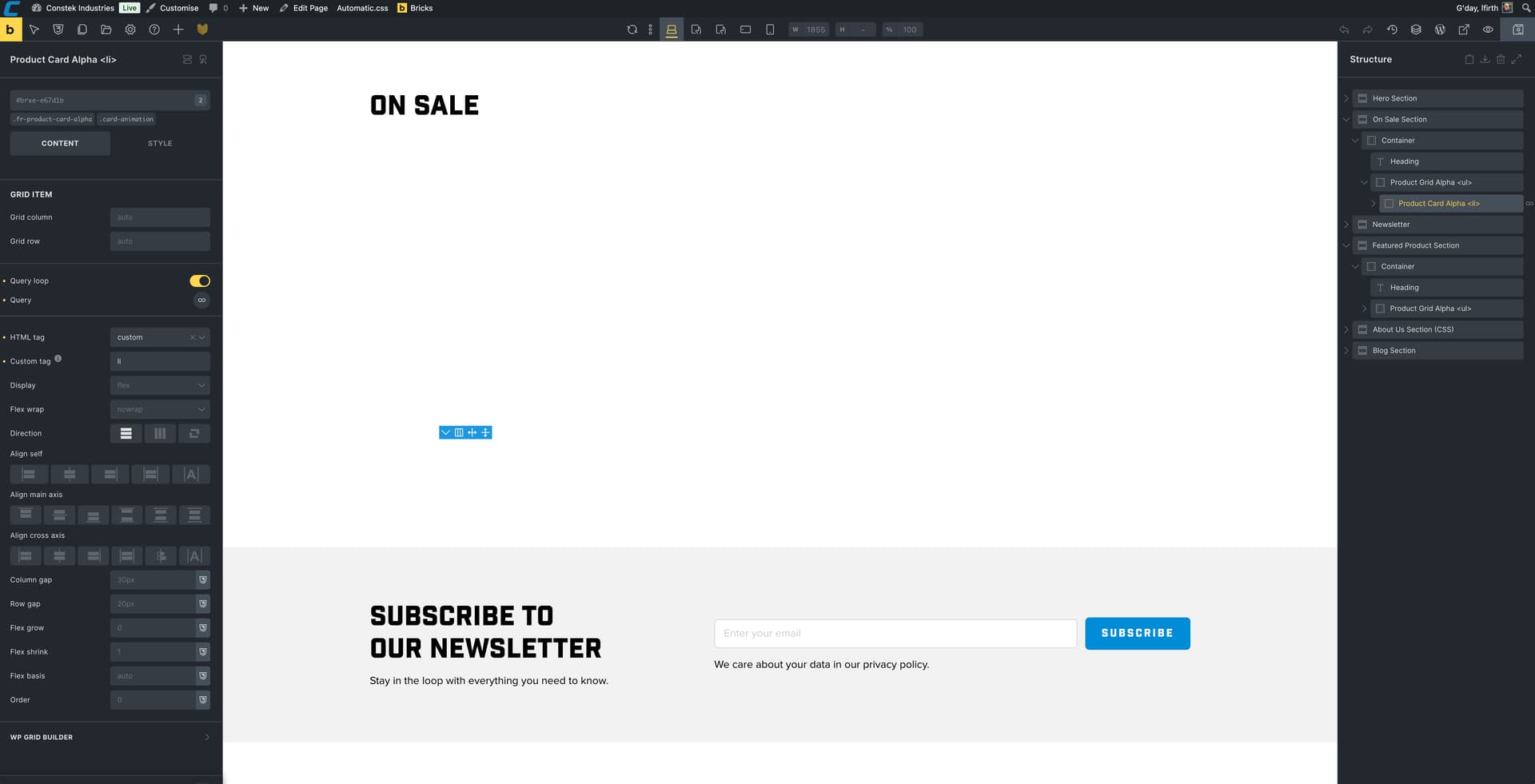The image size is (1535, 784).
Task: Open the Edit Page admin bar item
Action: pyautogui.click(x=304, y=8)
